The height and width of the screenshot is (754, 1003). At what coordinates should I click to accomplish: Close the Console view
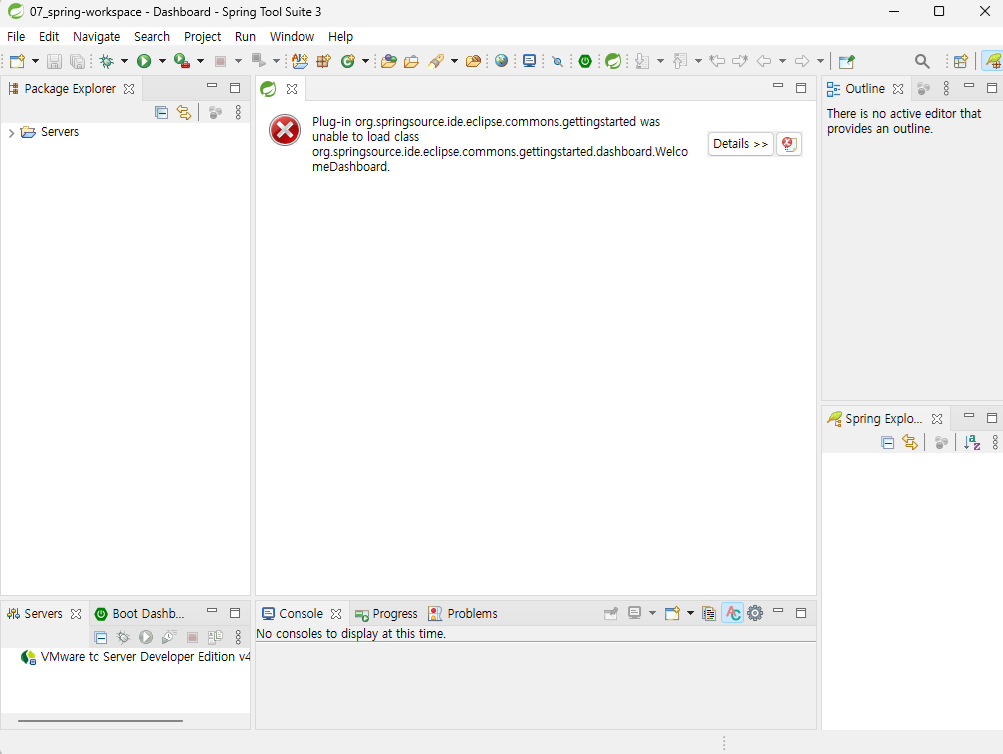point(336,614)
